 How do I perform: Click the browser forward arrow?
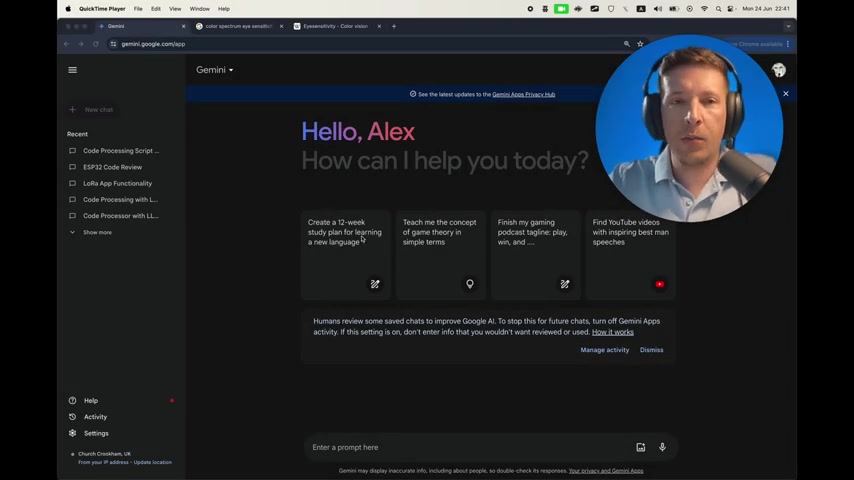81,44
